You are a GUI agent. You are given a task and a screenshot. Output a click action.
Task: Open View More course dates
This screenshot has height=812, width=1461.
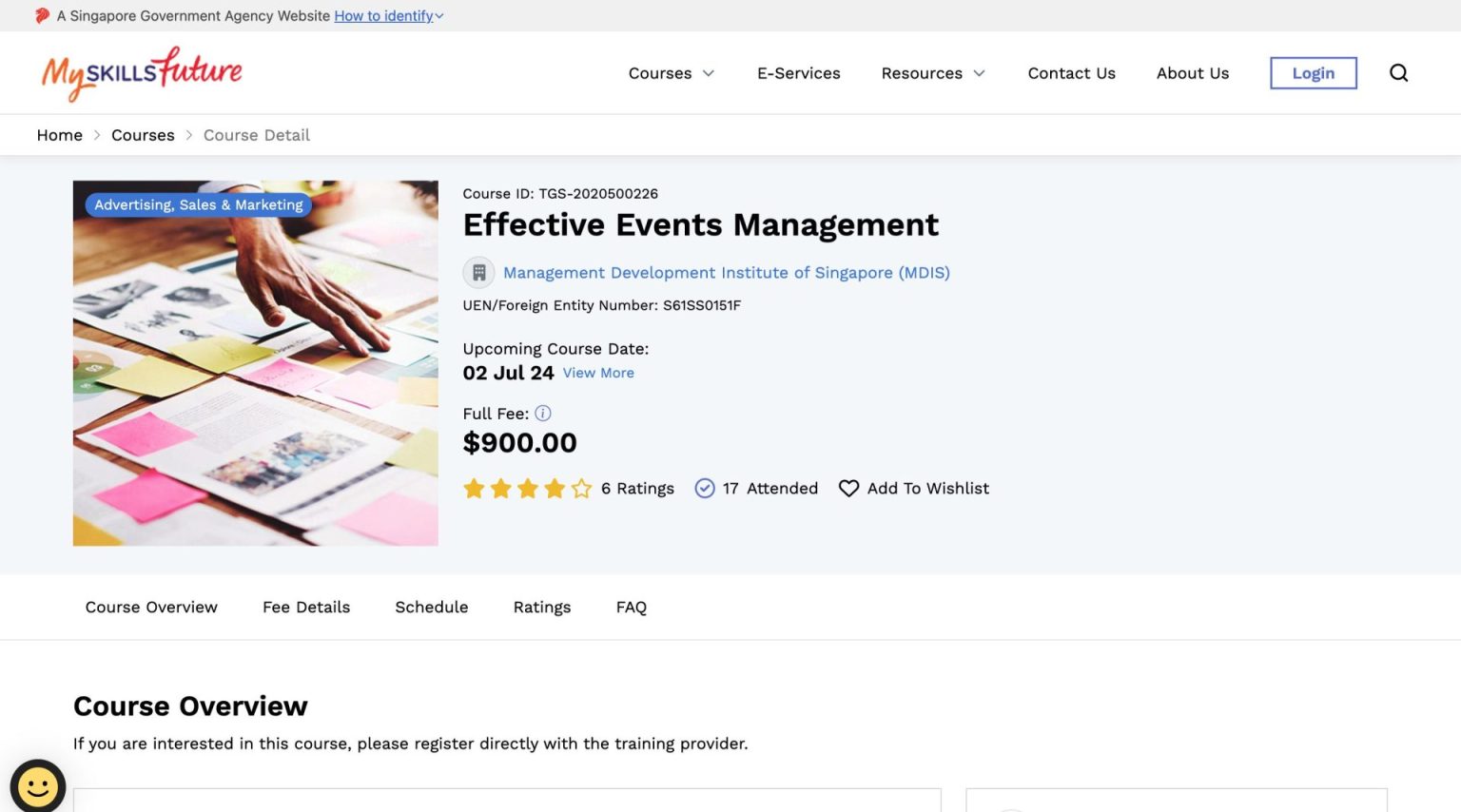point(598,373)
